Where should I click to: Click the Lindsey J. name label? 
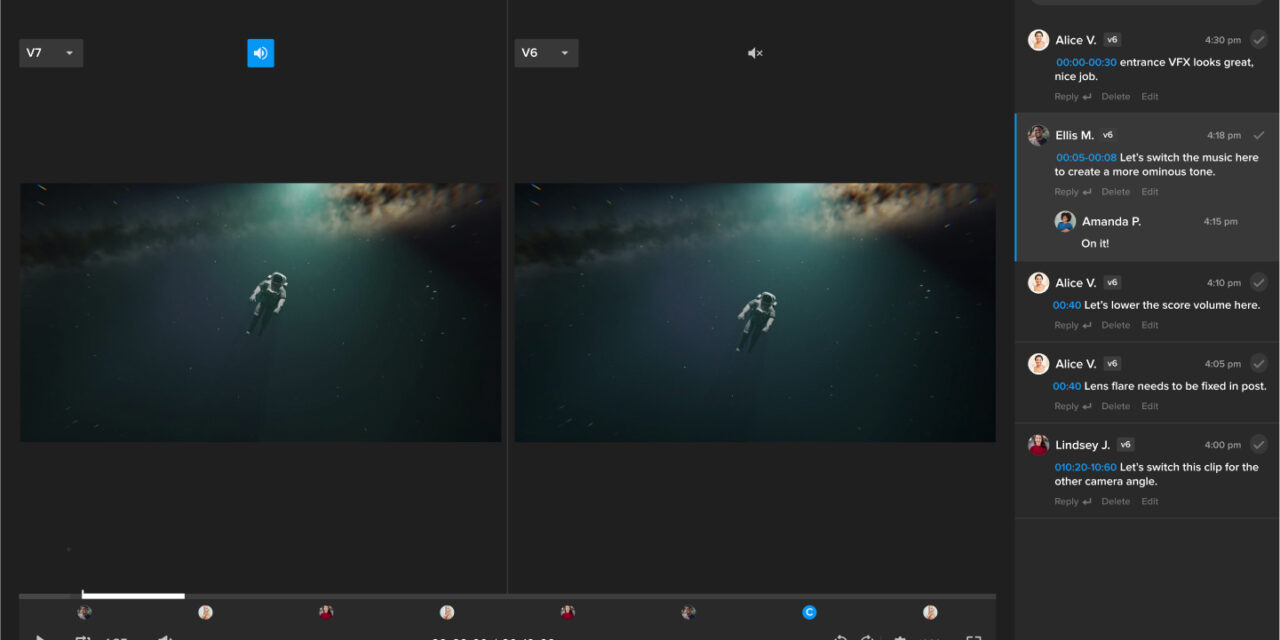[1083, 445]
